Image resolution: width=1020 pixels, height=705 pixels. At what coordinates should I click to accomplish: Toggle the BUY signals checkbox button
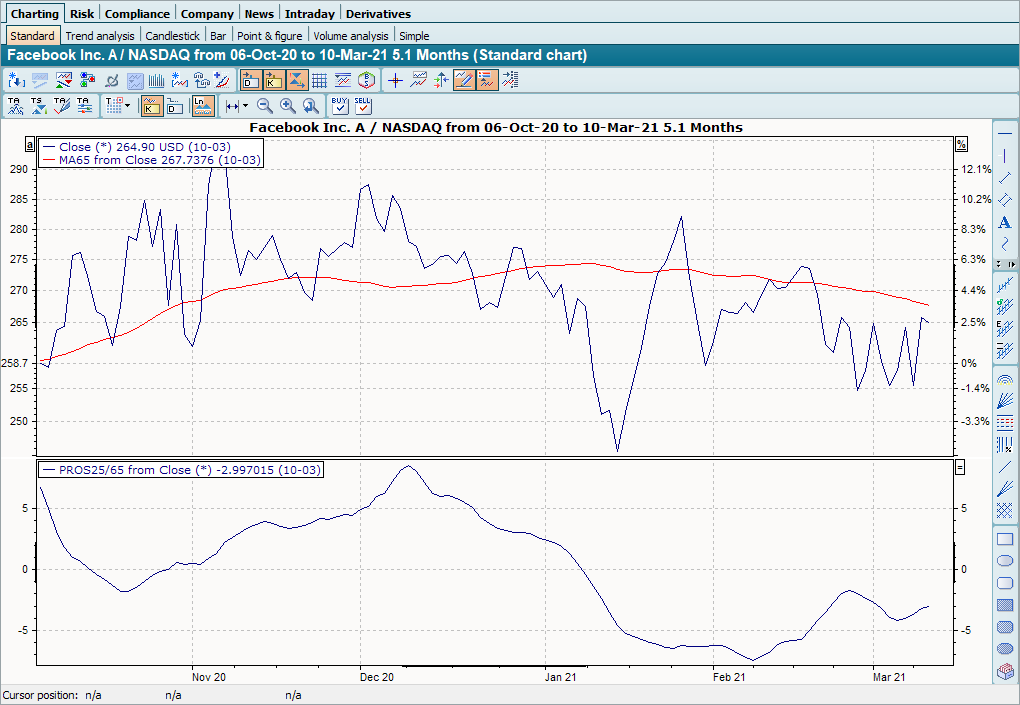coord(339,105)
